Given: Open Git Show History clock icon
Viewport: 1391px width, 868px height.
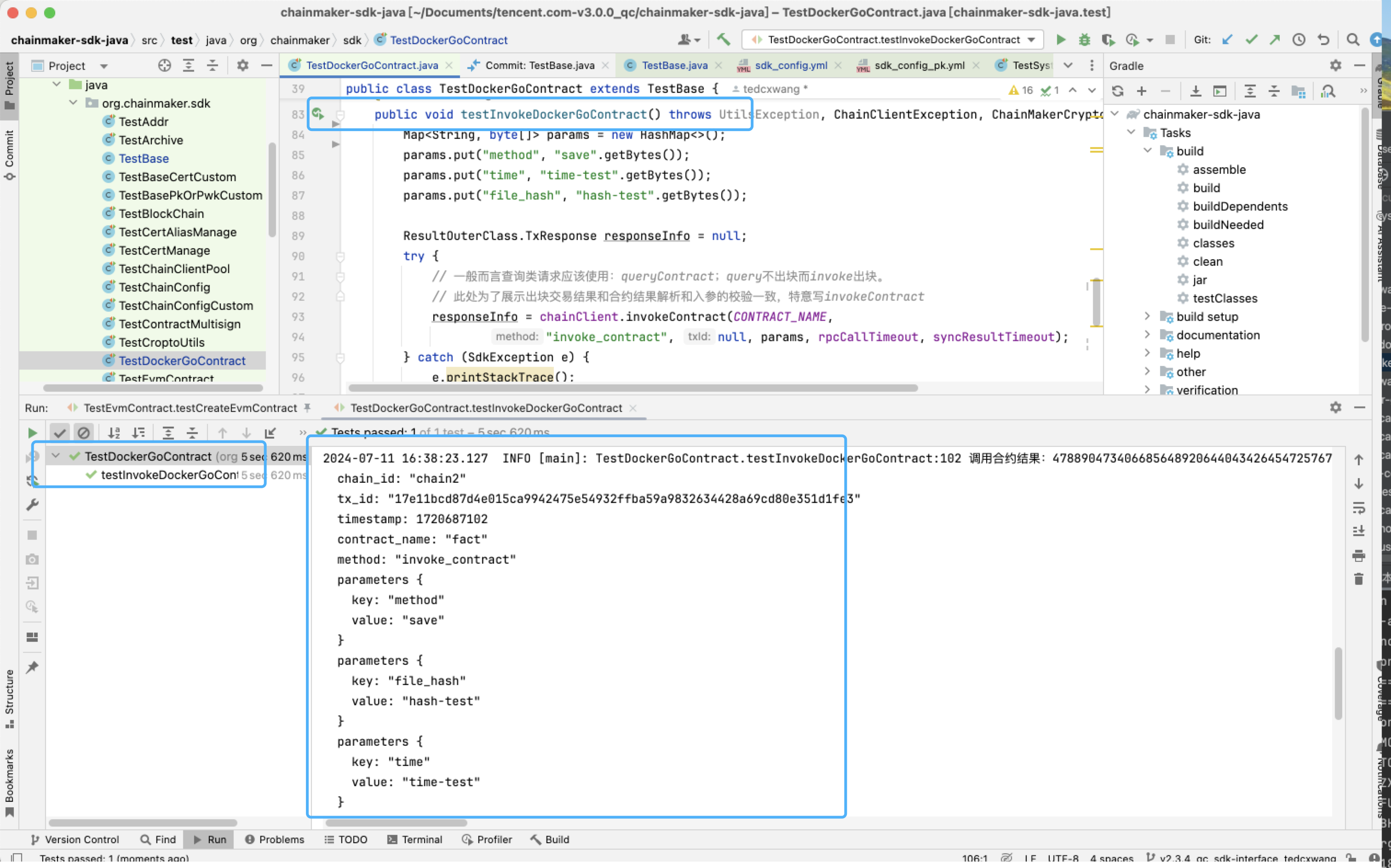Looking at the screenshot, I should (1299, 40).
